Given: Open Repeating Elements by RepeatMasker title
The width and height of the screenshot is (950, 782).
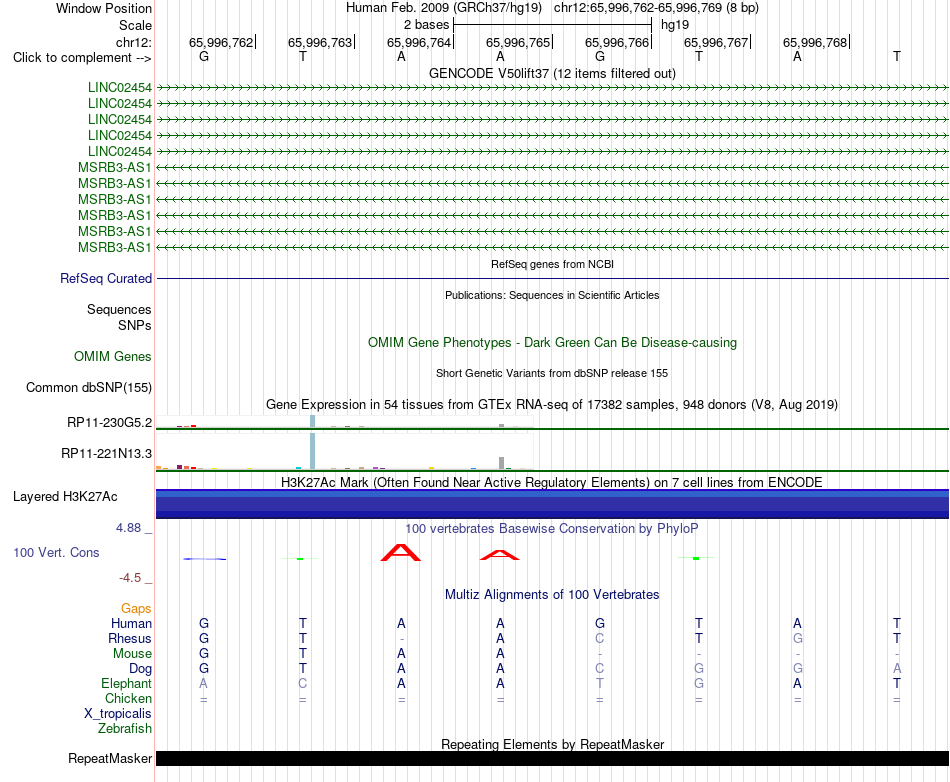Looking at the screenshot, I should (552, 744).
